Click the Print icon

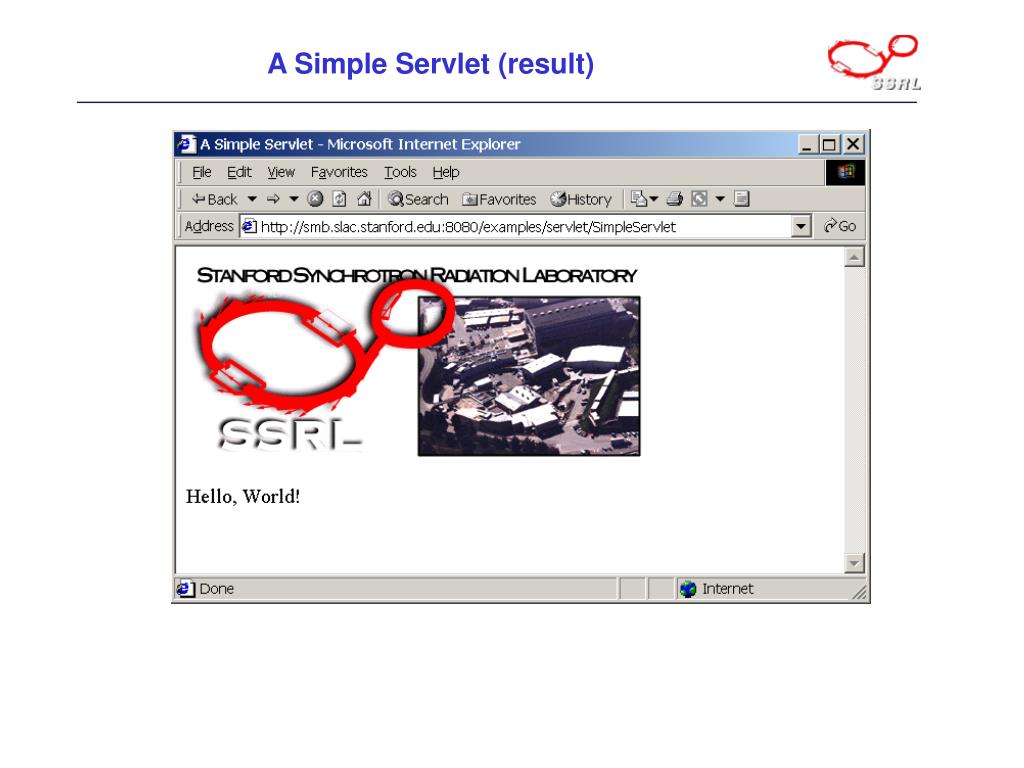(x=675, y=199)
